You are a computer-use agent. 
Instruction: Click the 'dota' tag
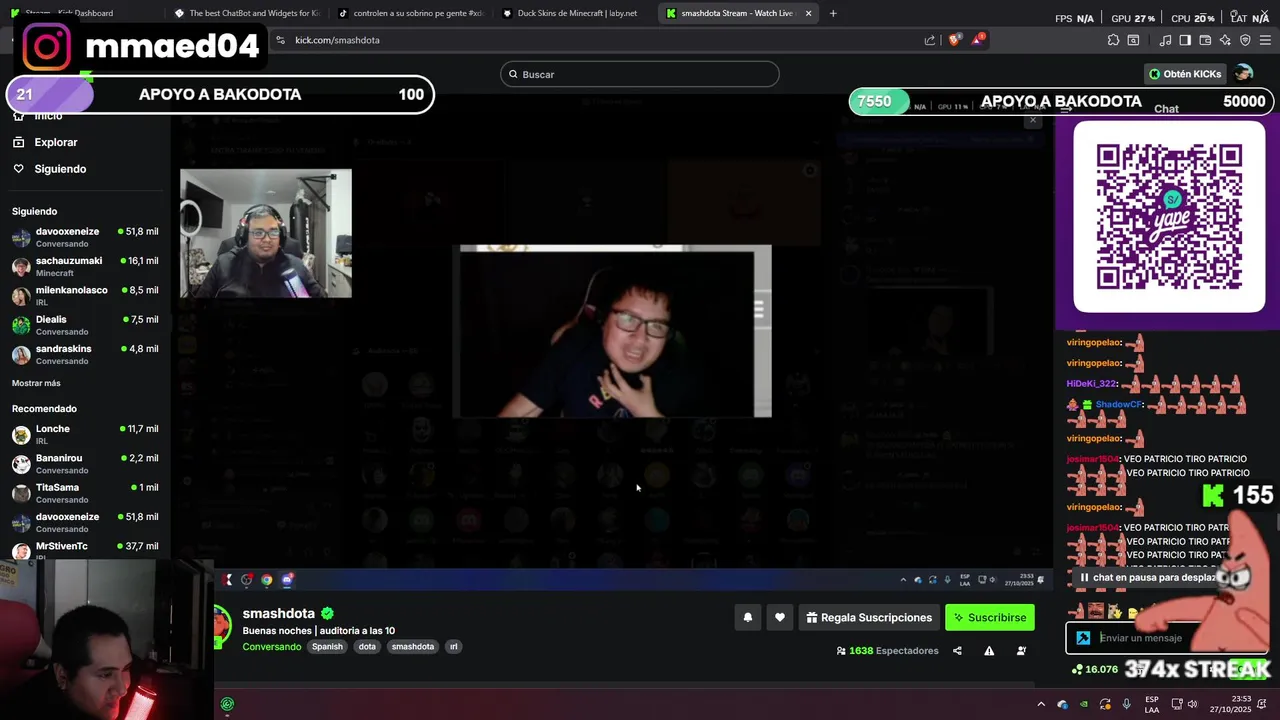click(x=367, y=647)
